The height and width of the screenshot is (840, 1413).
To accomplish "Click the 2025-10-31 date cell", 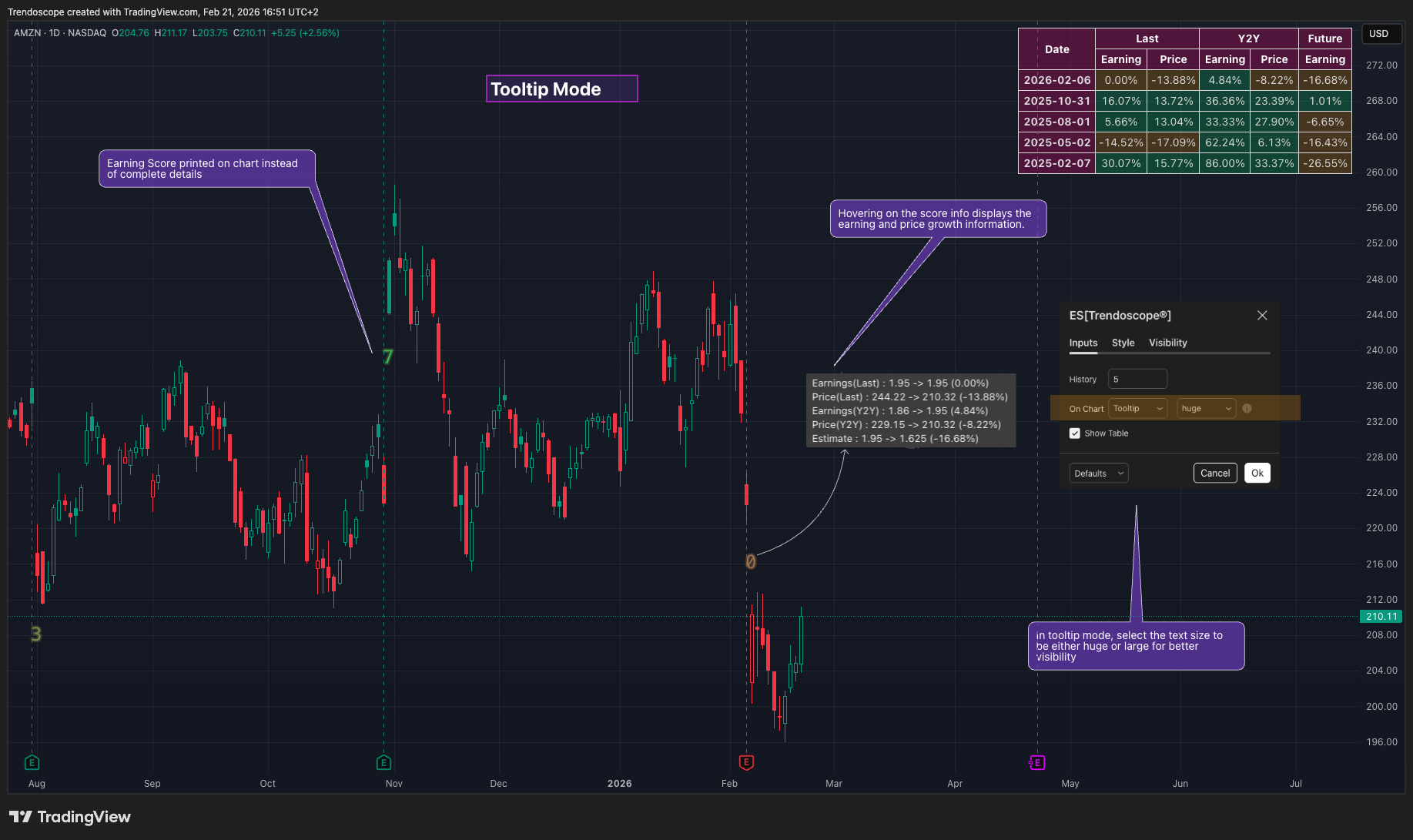I will [1056, 101].
